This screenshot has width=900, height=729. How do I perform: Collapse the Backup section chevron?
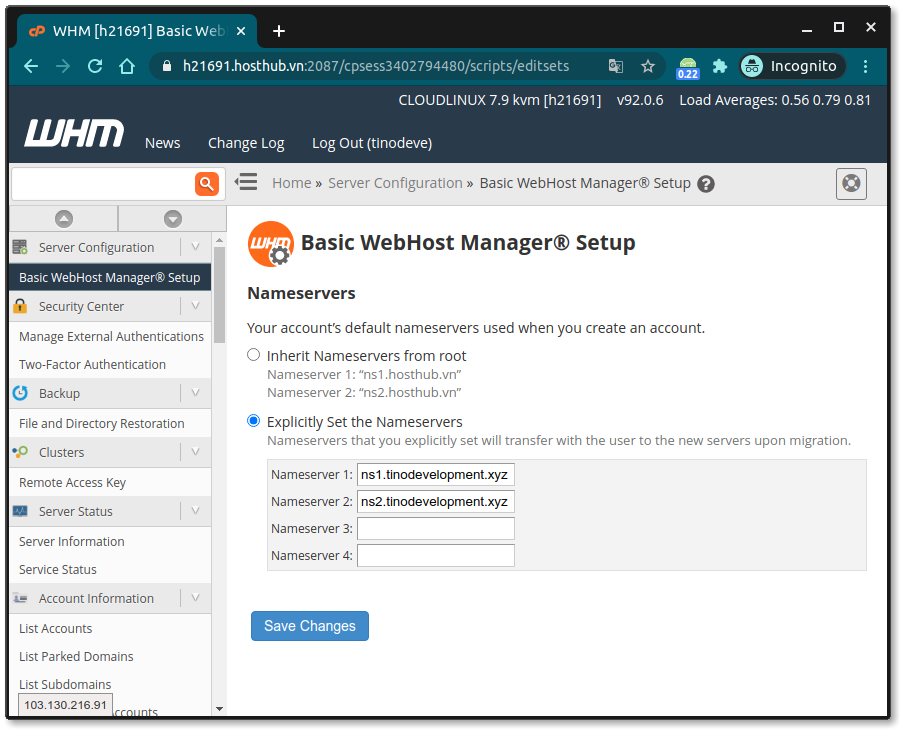(x=195, y=393)
